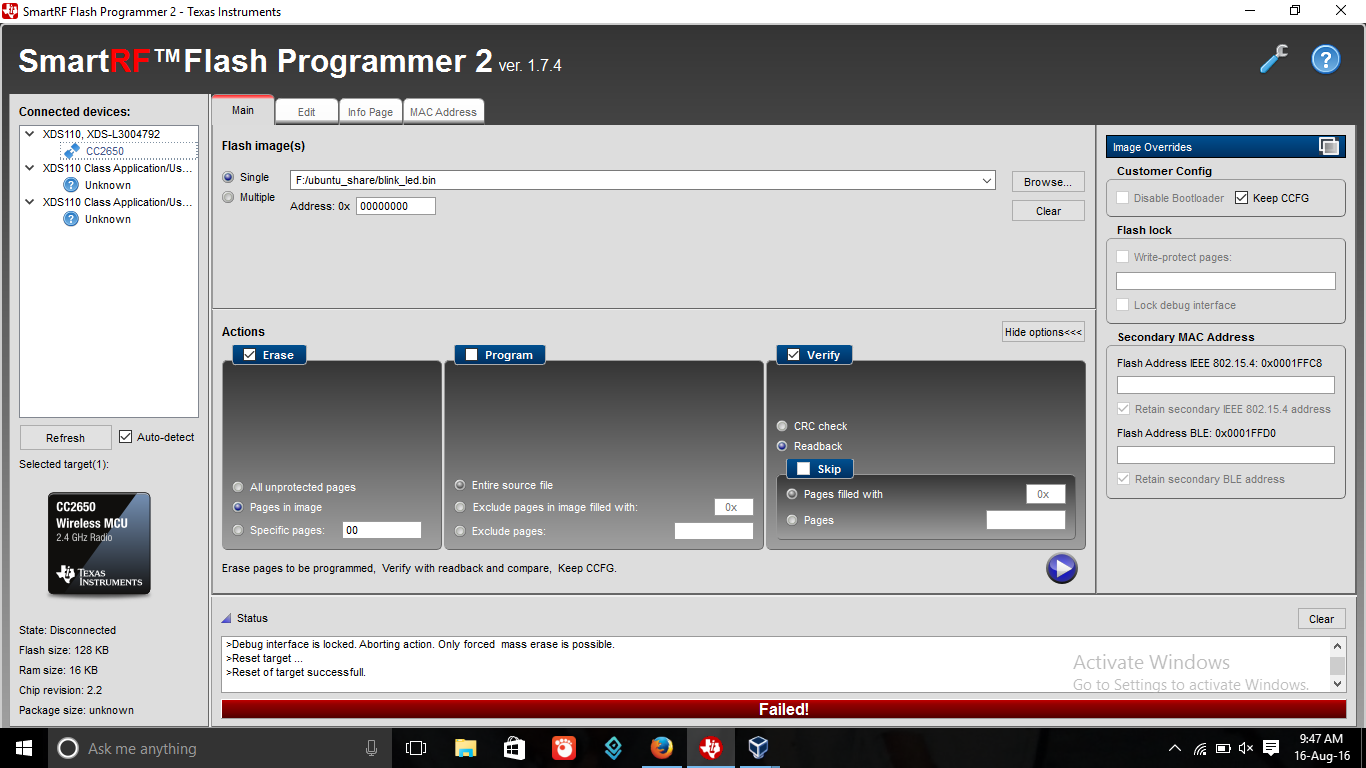Launch Firefox from the taskbar
This screenshot has height=768, width=1366.
point(661,748)
